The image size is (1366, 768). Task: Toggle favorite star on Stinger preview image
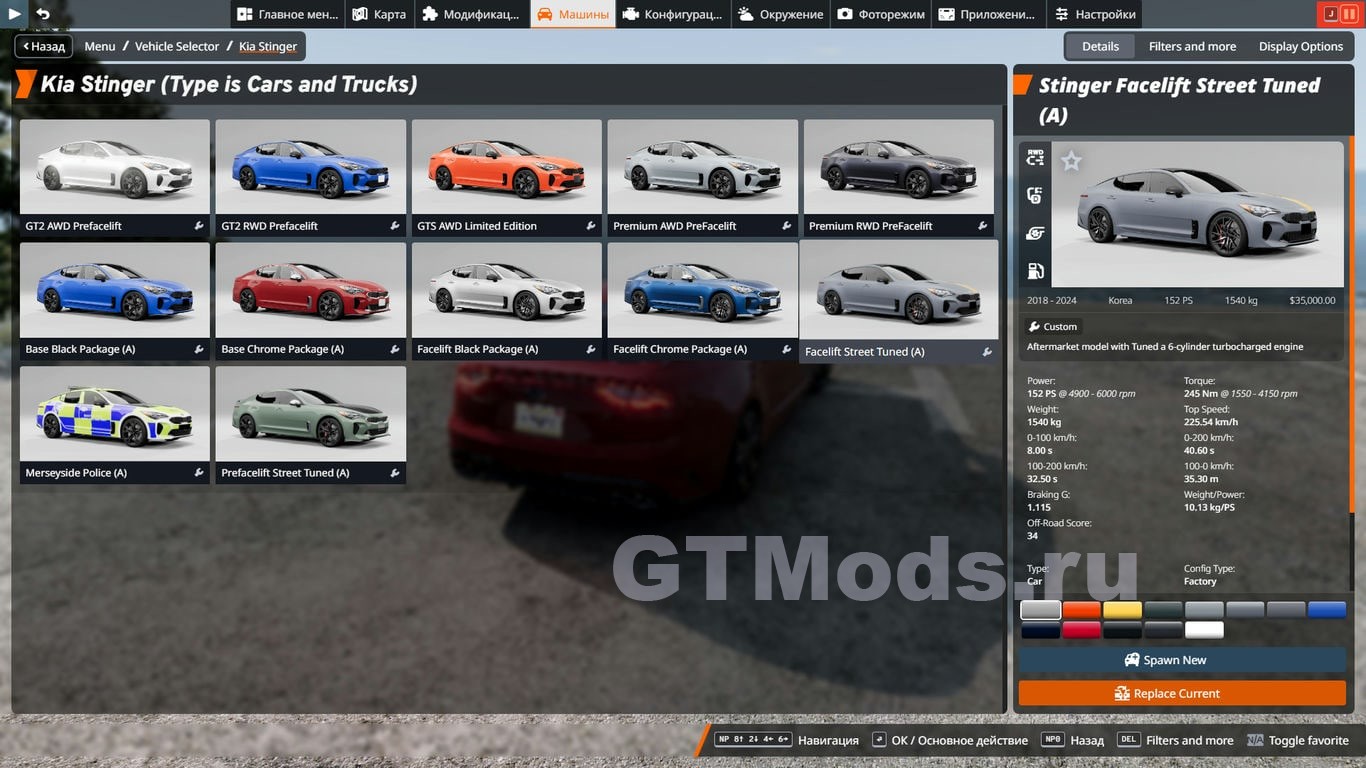1071,161
